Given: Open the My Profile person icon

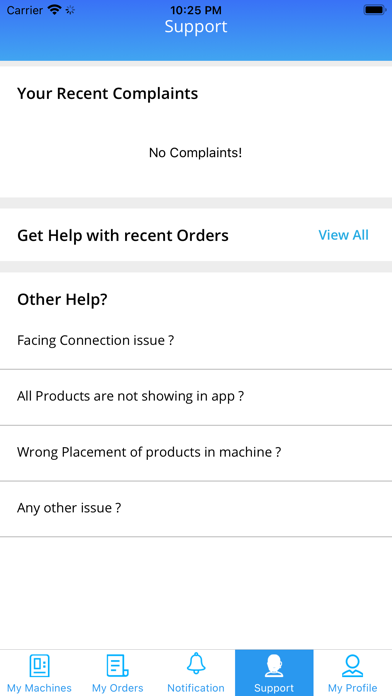Looking at the screenshot, I should click(x=352, y=666).
